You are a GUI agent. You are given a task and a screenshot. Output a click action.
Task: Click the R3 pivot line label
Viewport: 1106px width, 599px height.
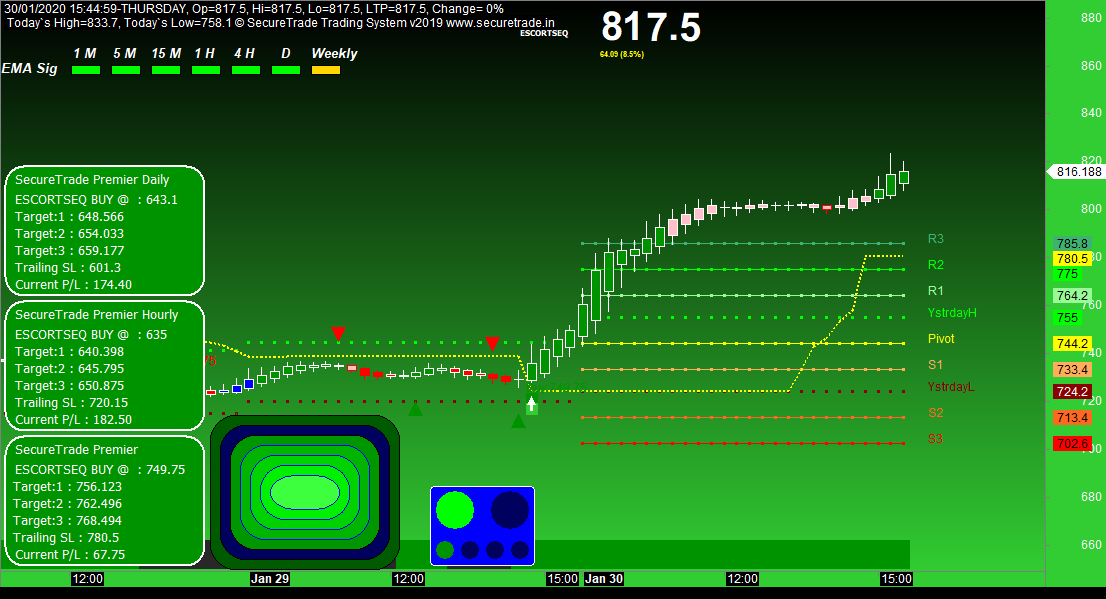click(935, 239)
